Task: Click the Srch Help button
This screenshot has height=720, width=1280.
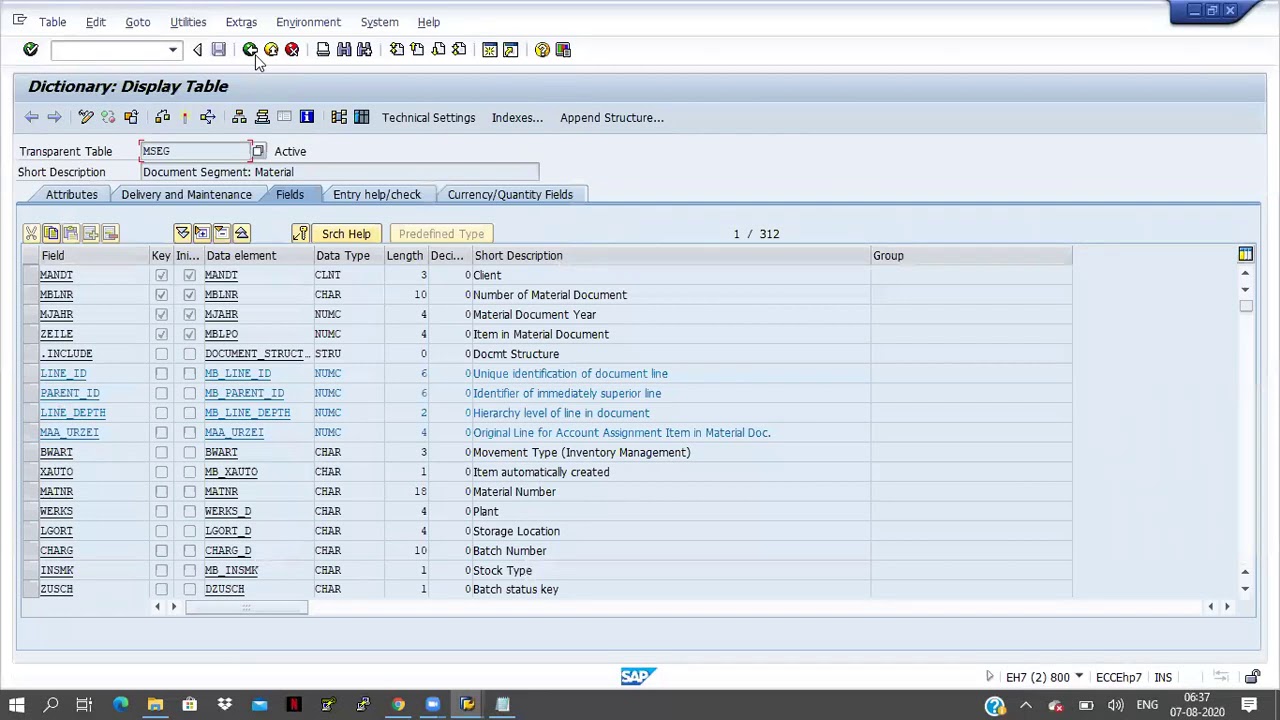Action: pos(346,234)
